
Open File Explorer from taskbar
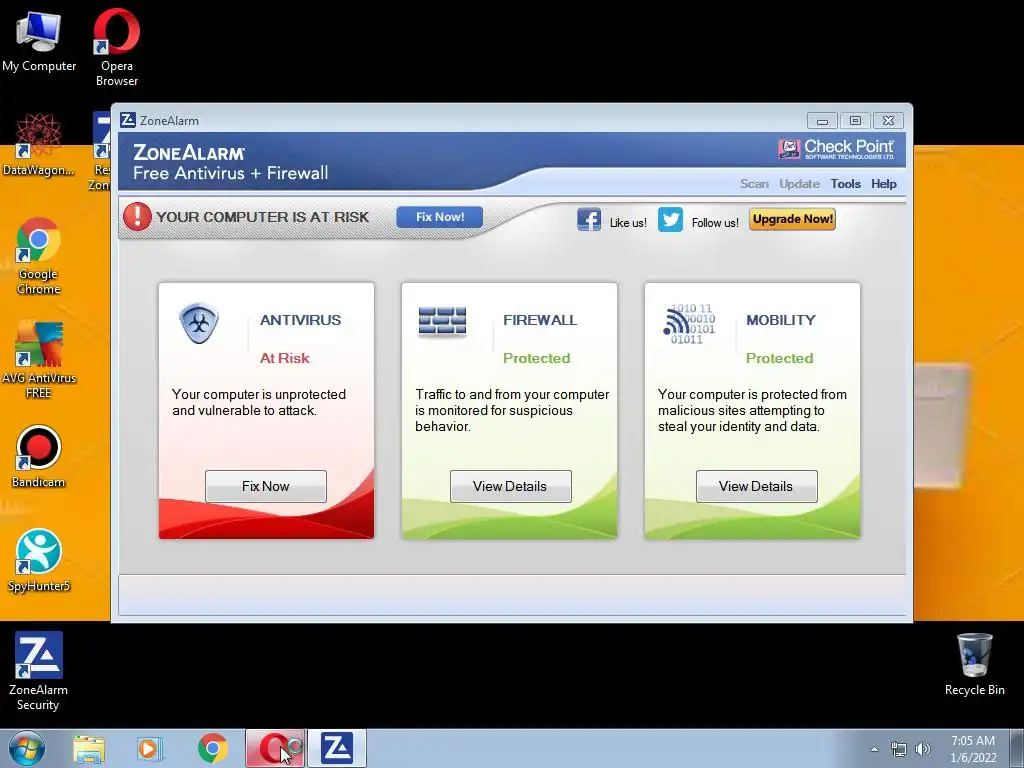(89, 749)
